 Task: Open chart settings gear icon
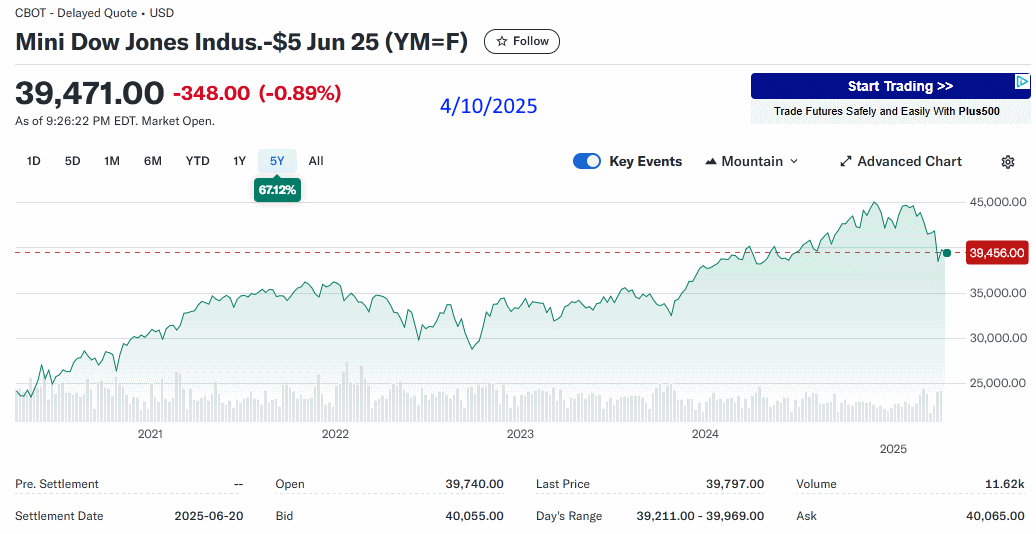(x=1008, y=162)
